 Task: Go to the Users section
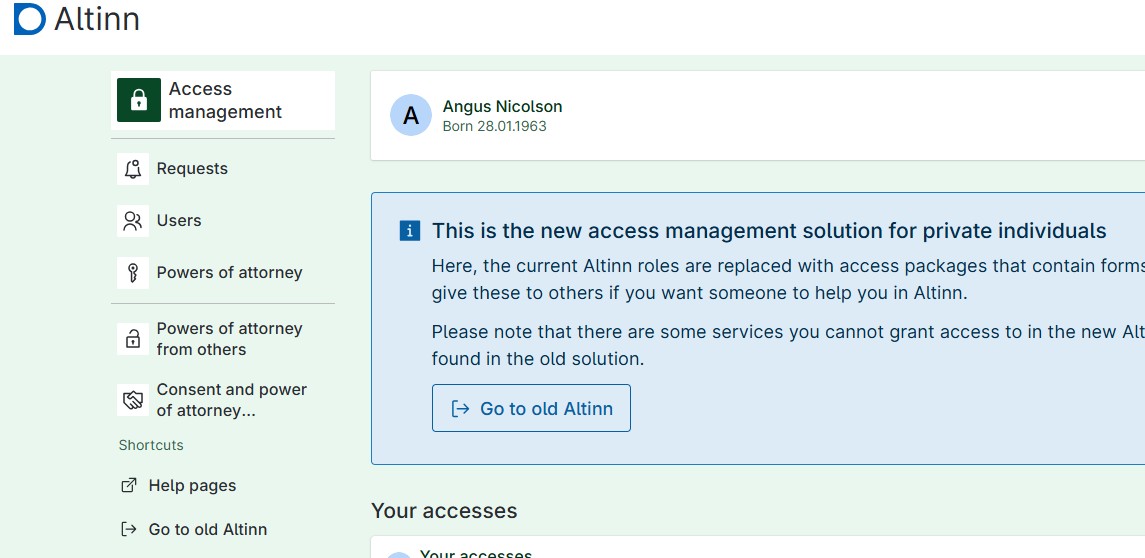(223, 221)
